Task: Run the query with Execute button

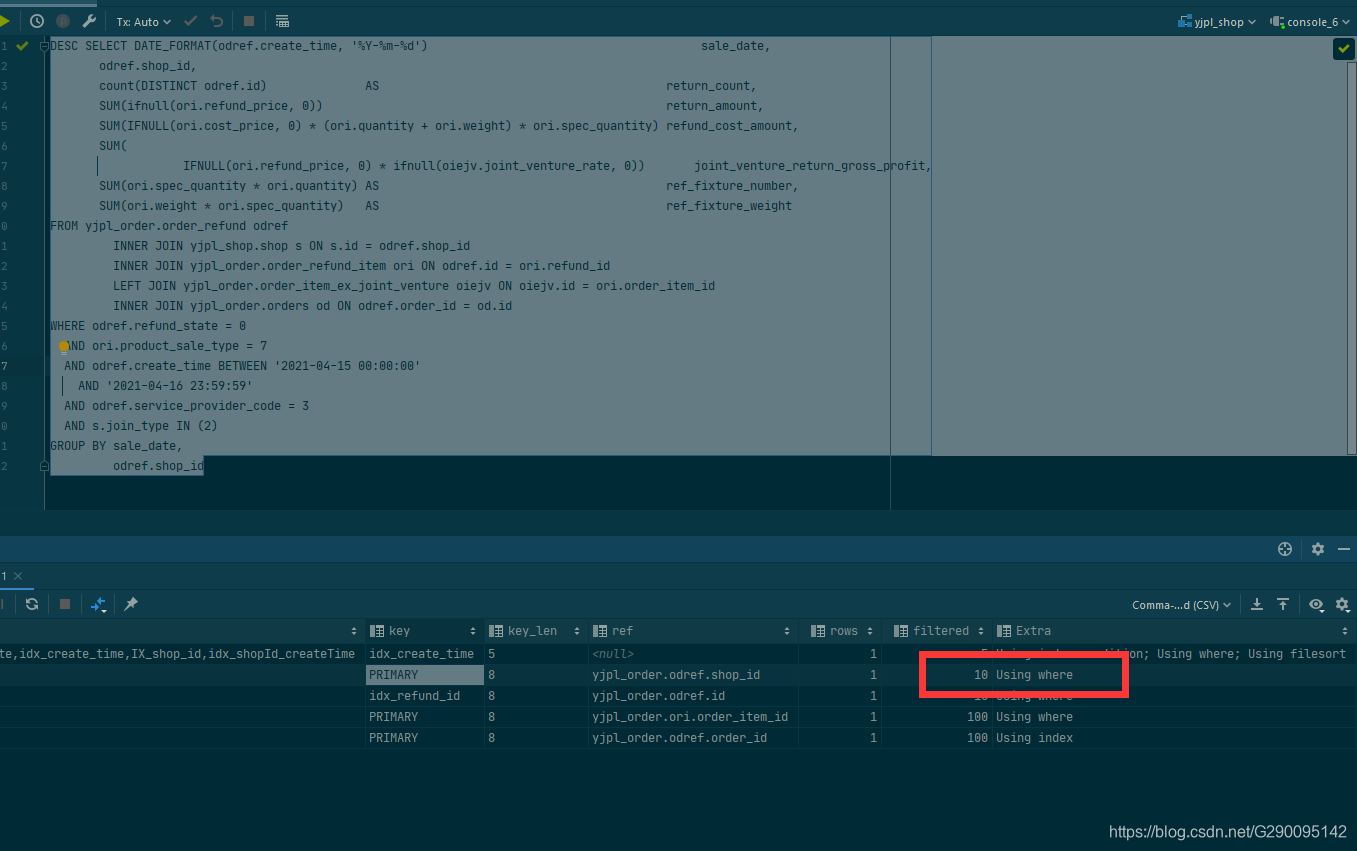Action: point(5,20)
